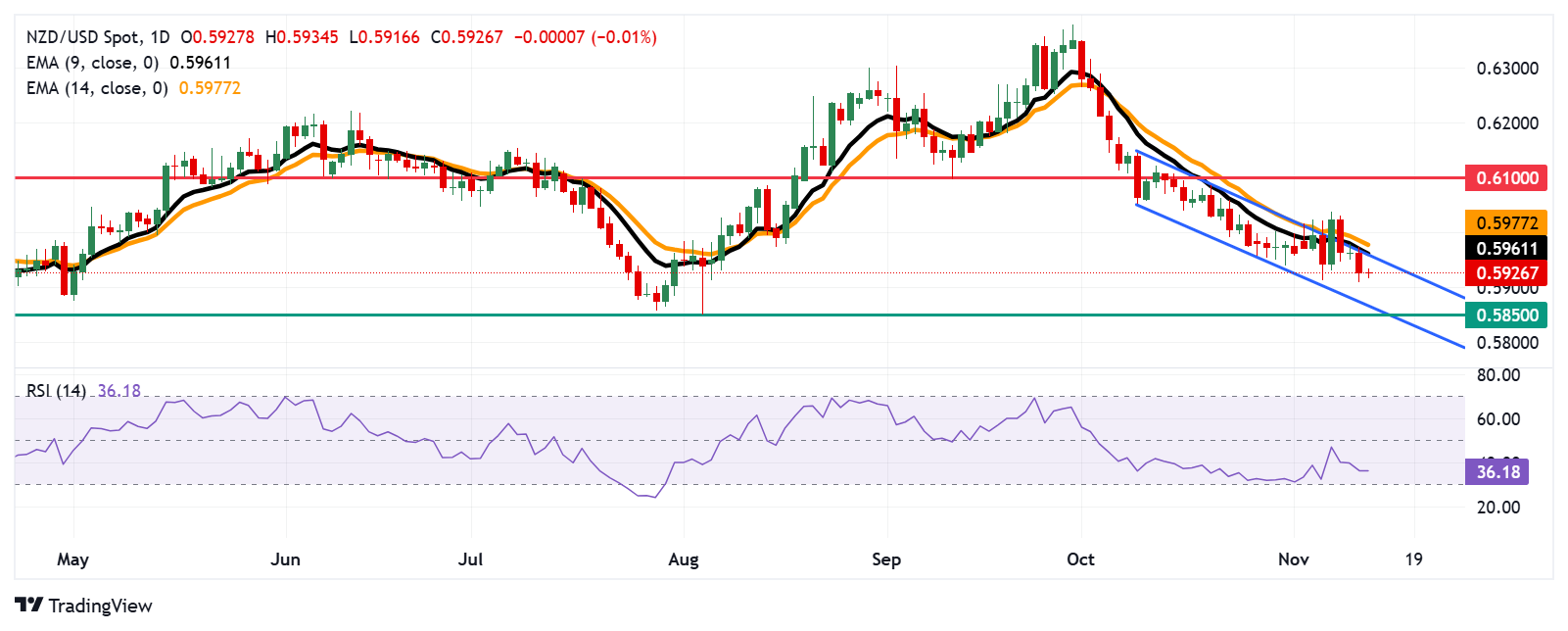Screen dimensions: 1568x631
Task: Click the green 0.58500 support price tag
Action: 1505,315
